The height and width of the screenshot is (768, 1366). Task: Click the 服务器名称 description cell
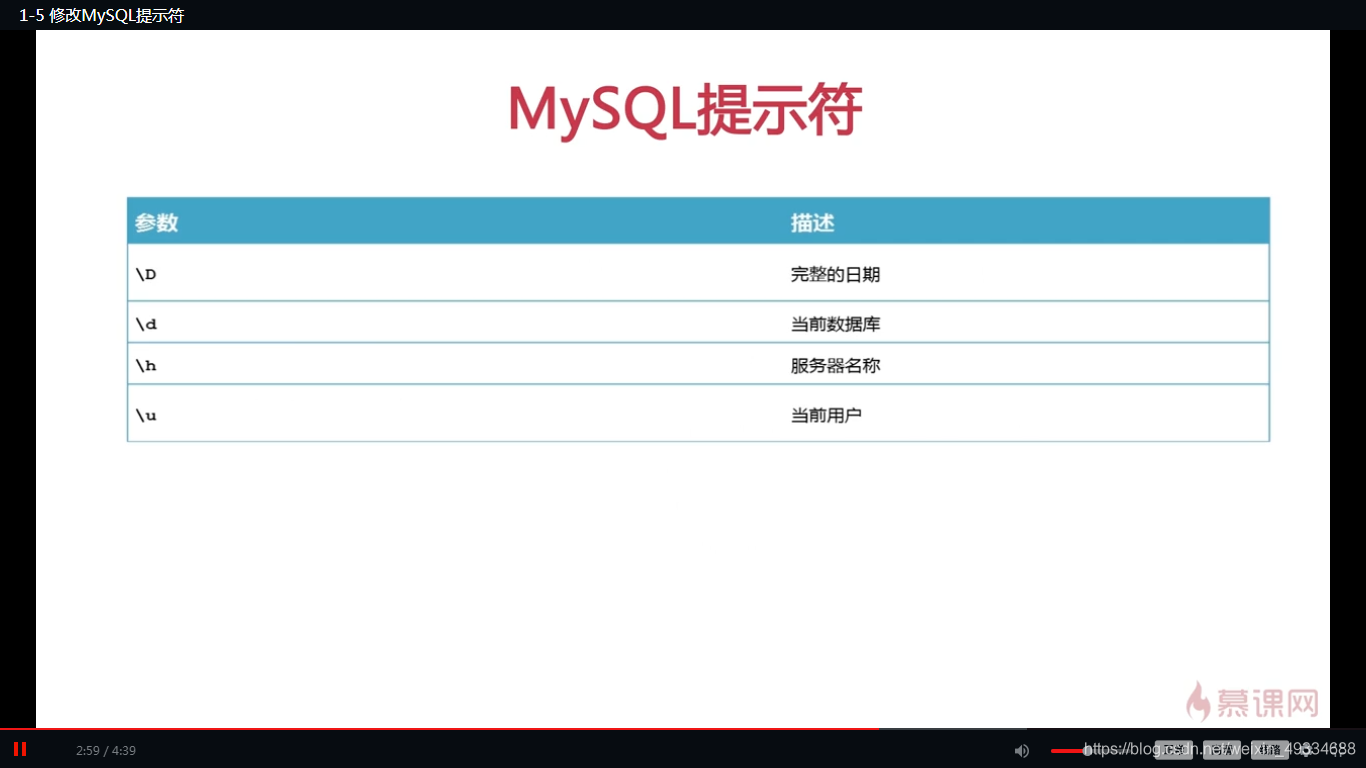click(835, 366)
